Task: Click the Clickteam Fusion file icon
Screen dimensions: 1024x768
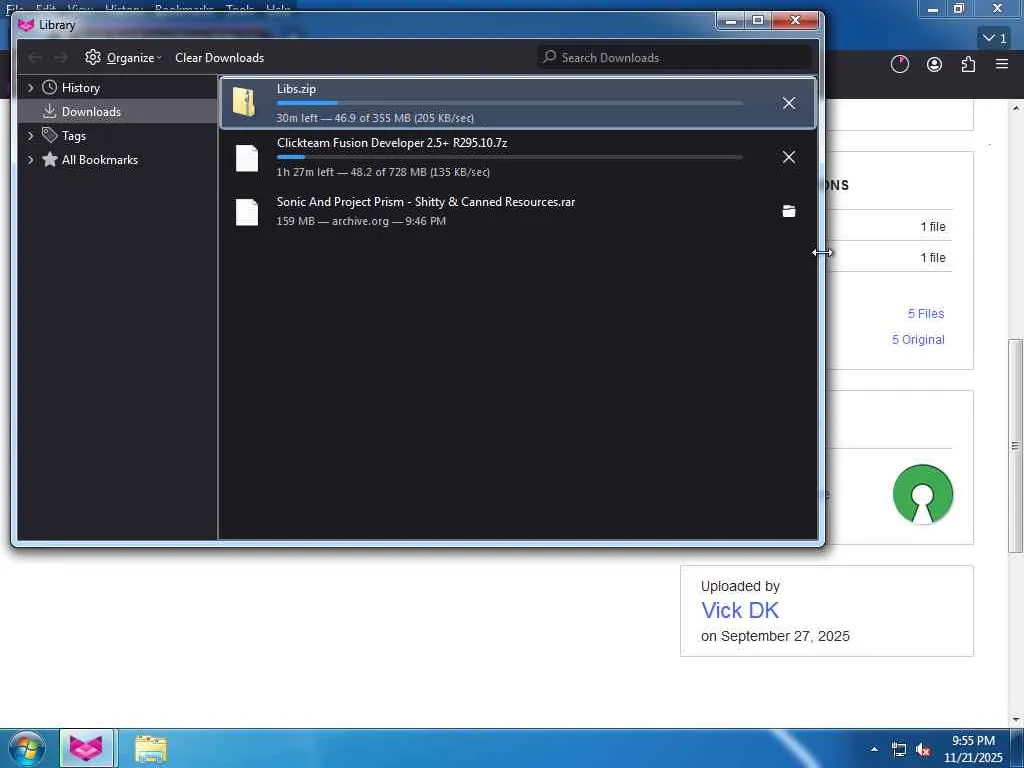Action: [x=247, y=158]
